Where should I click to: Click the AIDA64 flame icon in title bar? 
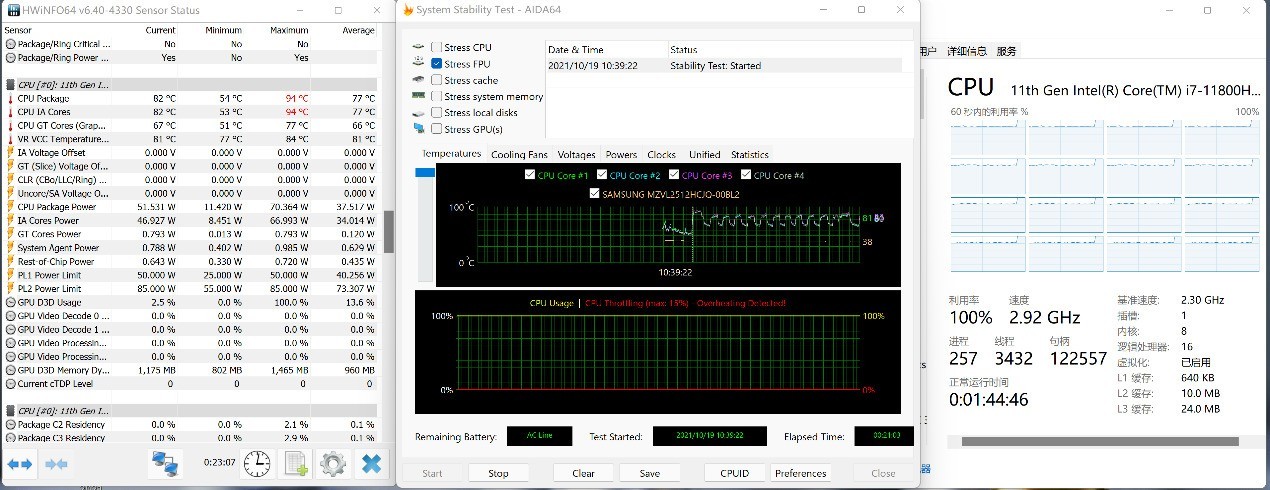(407, 10)
